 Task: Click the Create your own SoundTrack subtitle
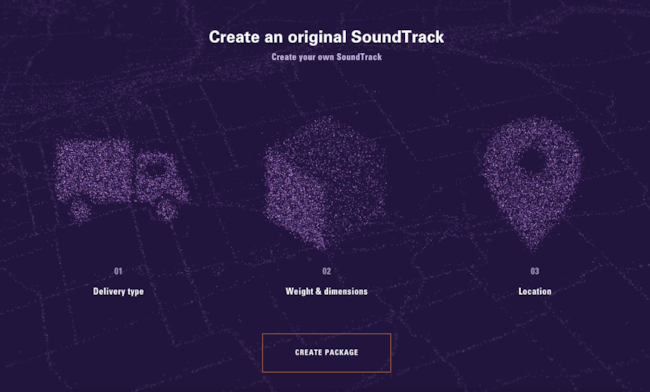[x=327, y=57]
